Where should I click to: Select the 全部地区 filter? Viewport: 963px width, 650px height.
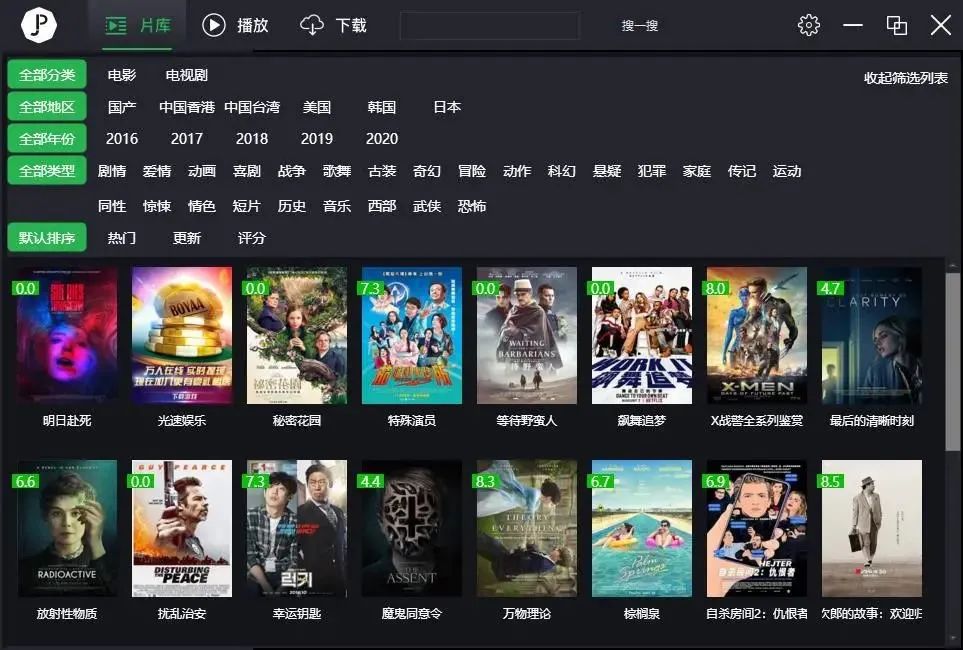pos(47,107)
